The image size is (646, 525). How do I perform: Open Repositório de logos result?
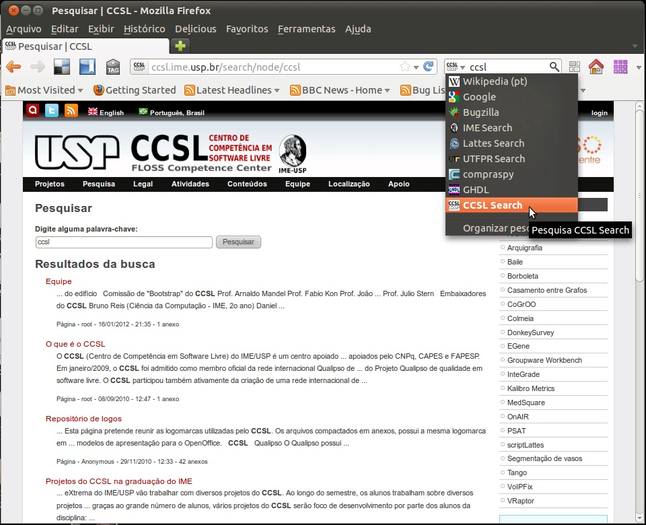(84, 419)
